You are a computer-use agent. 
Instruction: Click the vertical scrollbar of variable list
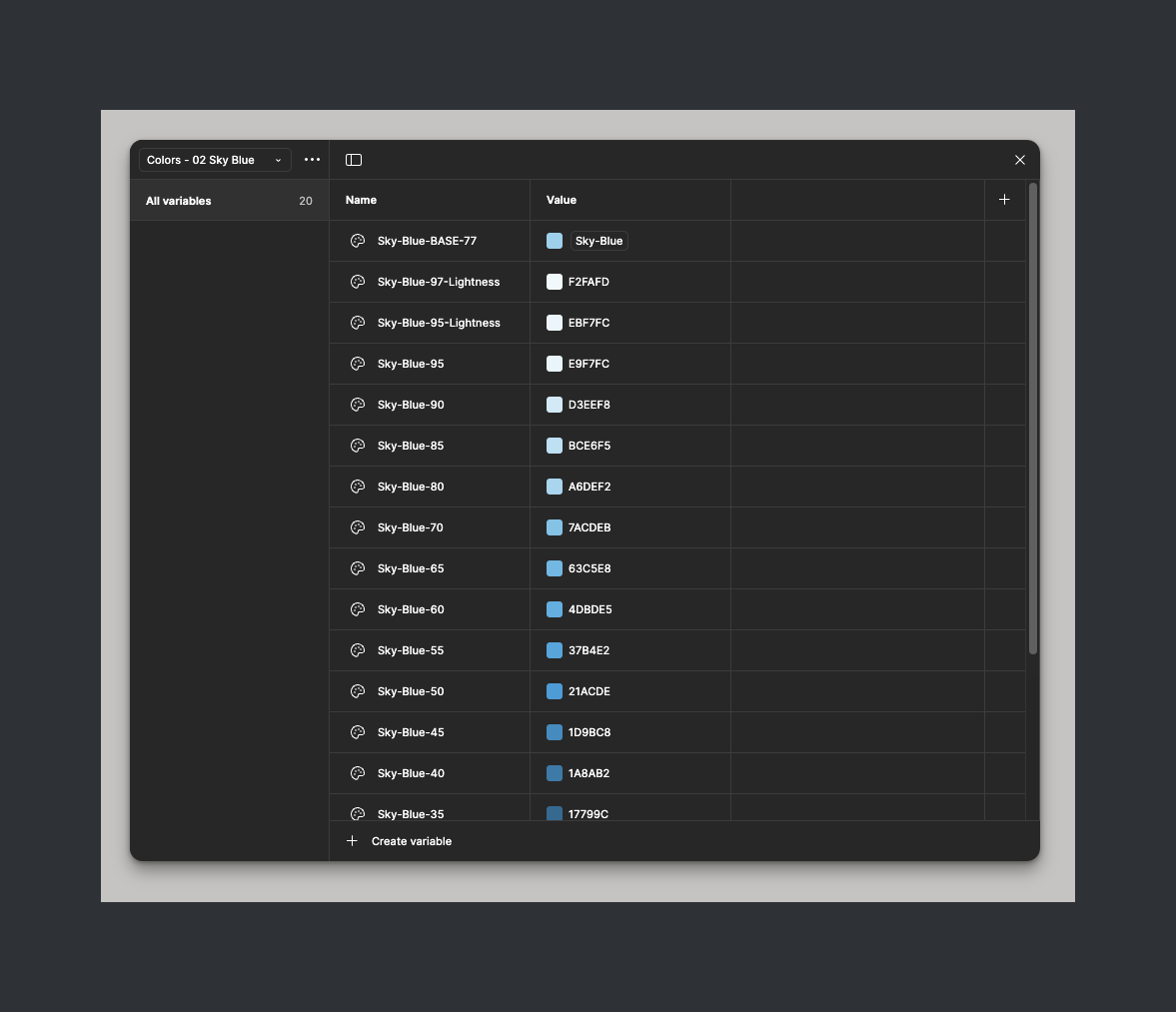(1033, 420)
